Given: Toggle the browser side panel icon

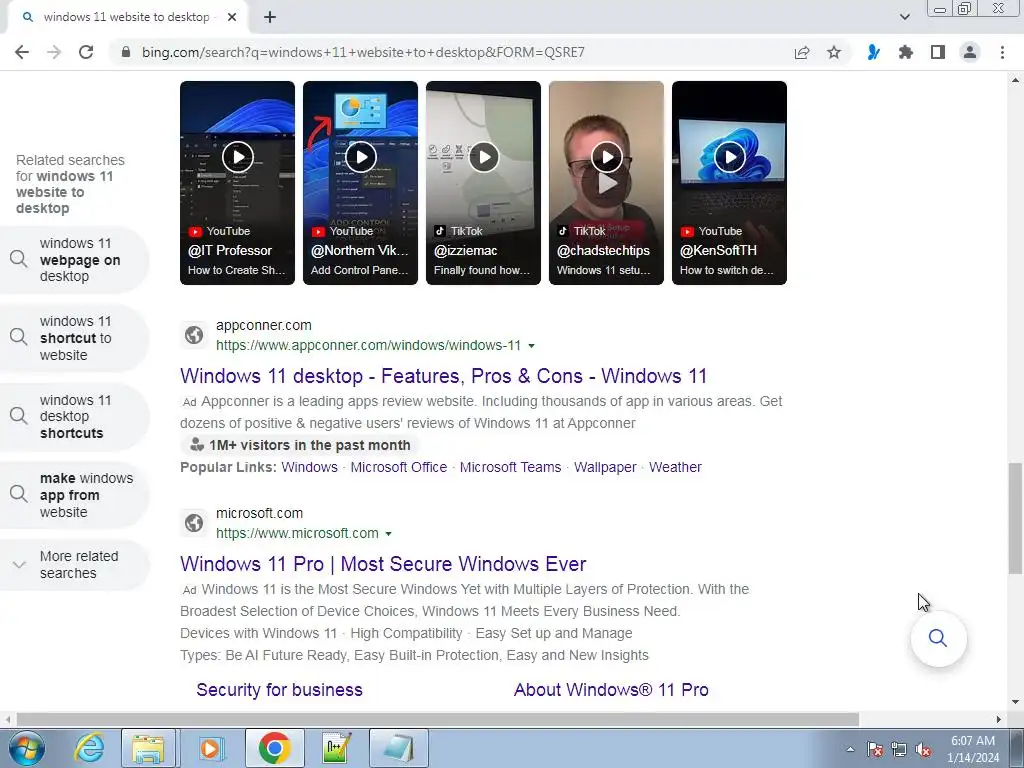Looking at the screenshot, I should click(x=938, y=52).
